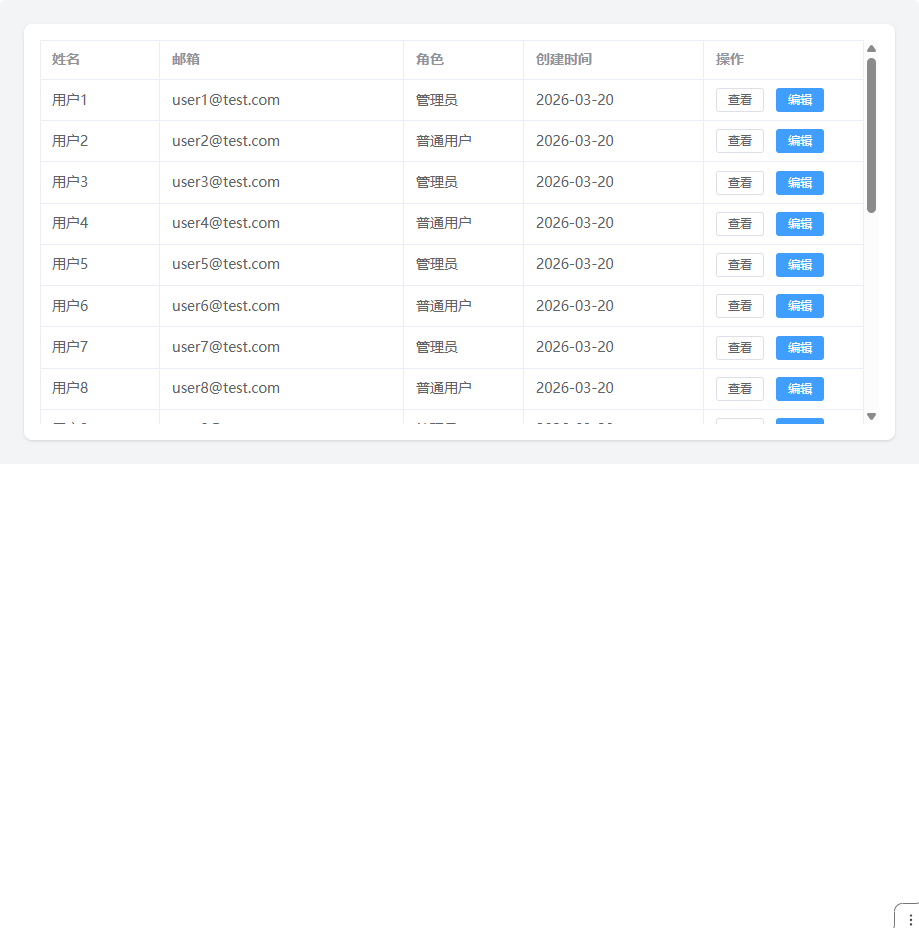Hit the 编辑 button for 用户5
Screen dimensions: 919x928
[799, 265]
